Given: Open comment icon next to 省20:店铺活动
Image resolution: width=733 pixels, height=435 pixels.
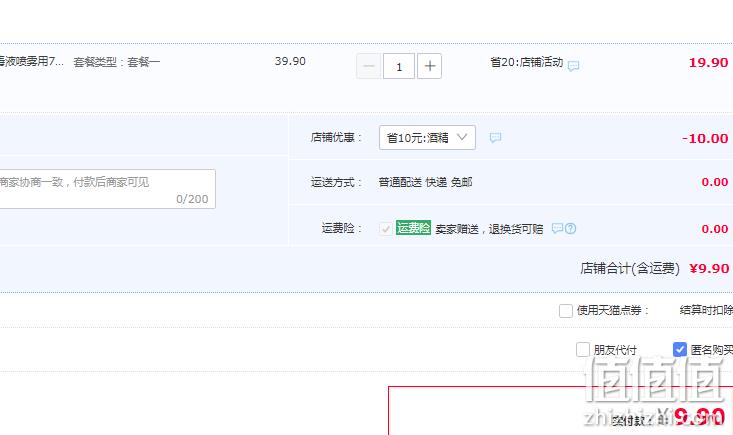Looking at the screenshot, I should 573,66.
